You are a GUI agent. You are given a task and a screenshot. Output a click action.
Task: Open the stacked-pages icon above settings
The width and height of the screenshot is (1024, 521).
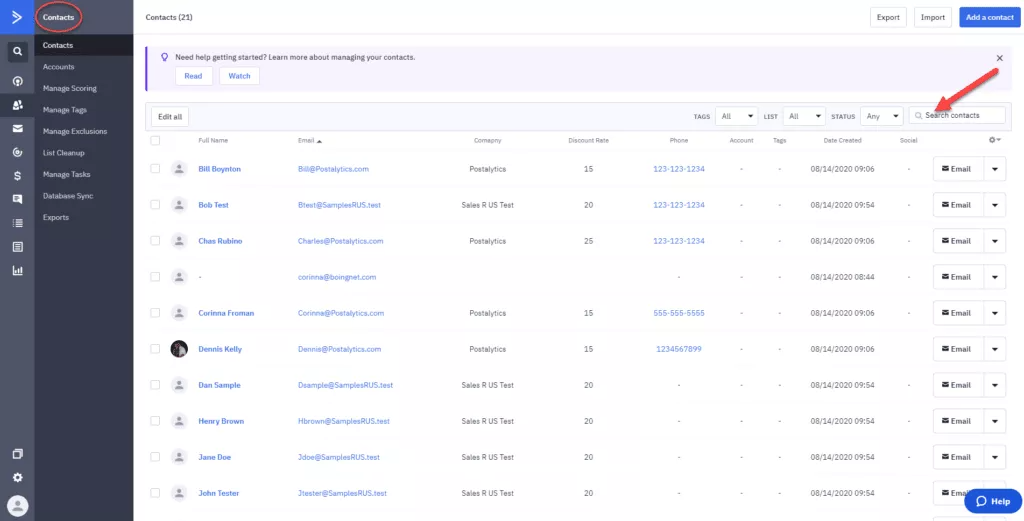coord(18,454)
